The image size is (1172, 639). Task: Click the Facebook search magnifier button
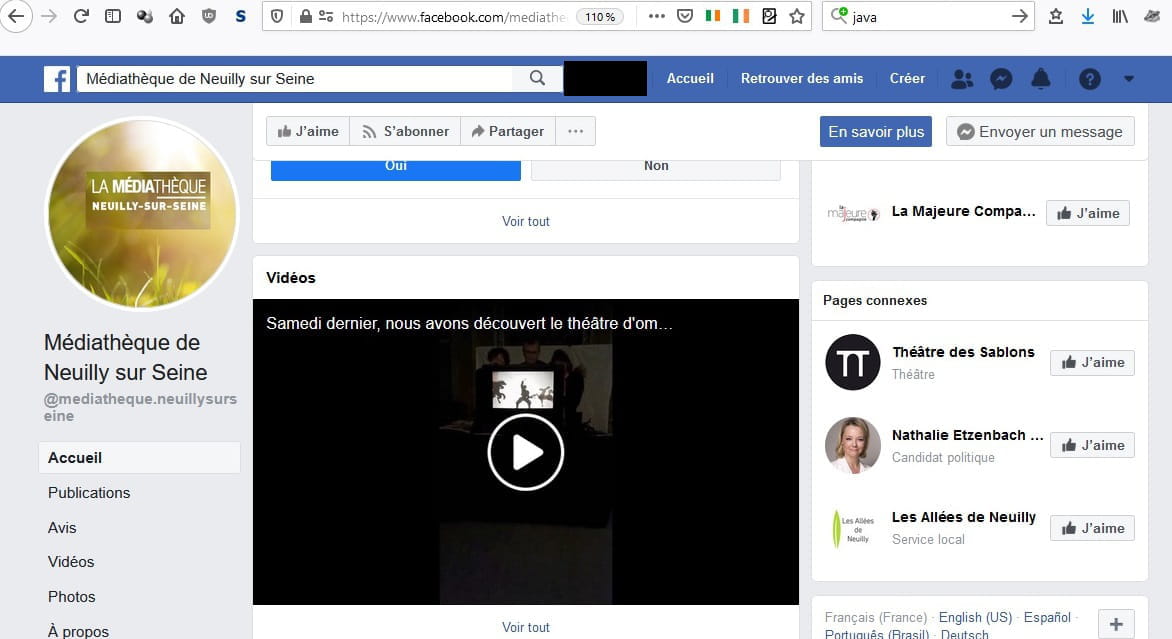click(537, 78)
